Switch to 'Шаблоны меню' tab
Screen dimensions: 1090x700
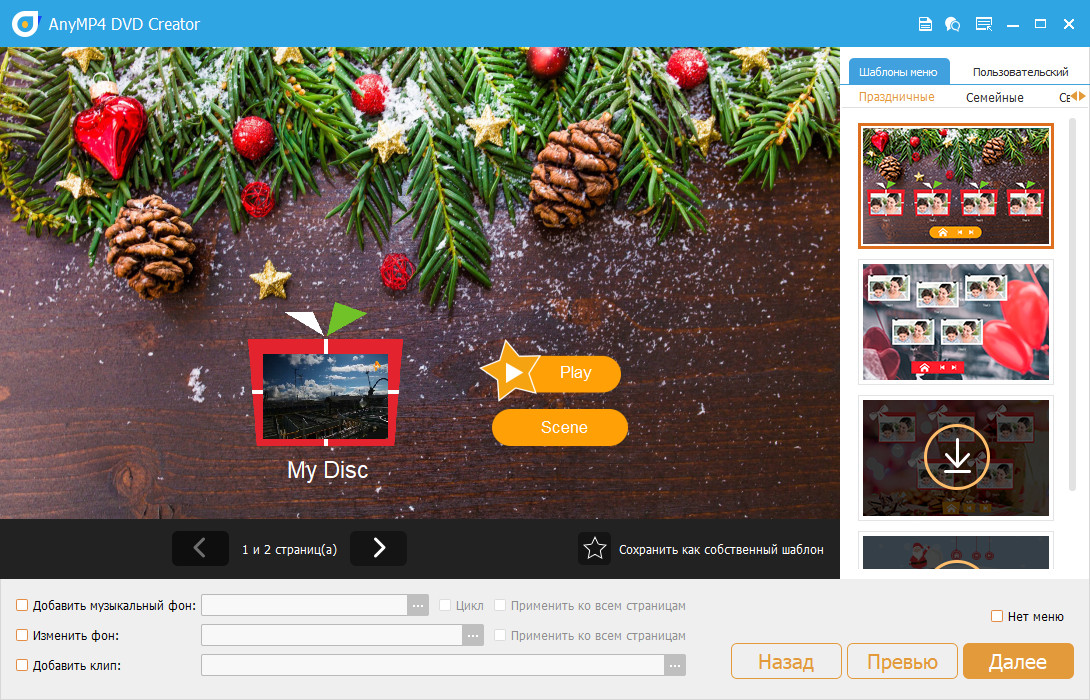click(898, 72)
